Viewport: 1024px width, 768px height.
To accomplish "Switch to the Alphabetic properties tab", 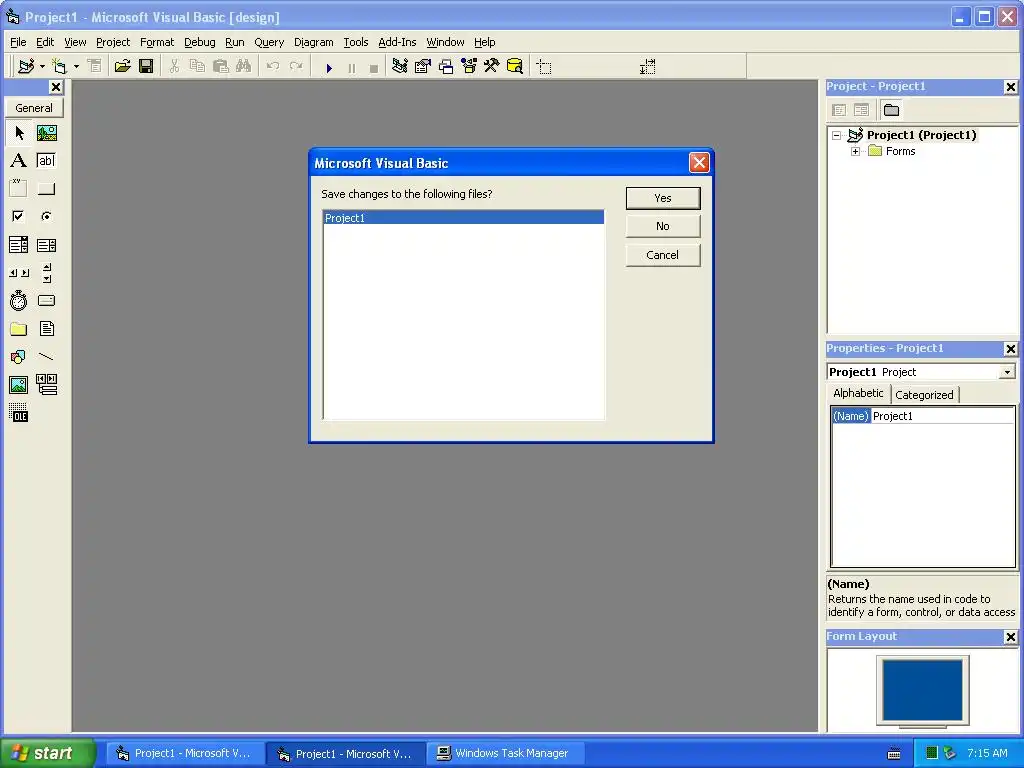I will point(858,393).
